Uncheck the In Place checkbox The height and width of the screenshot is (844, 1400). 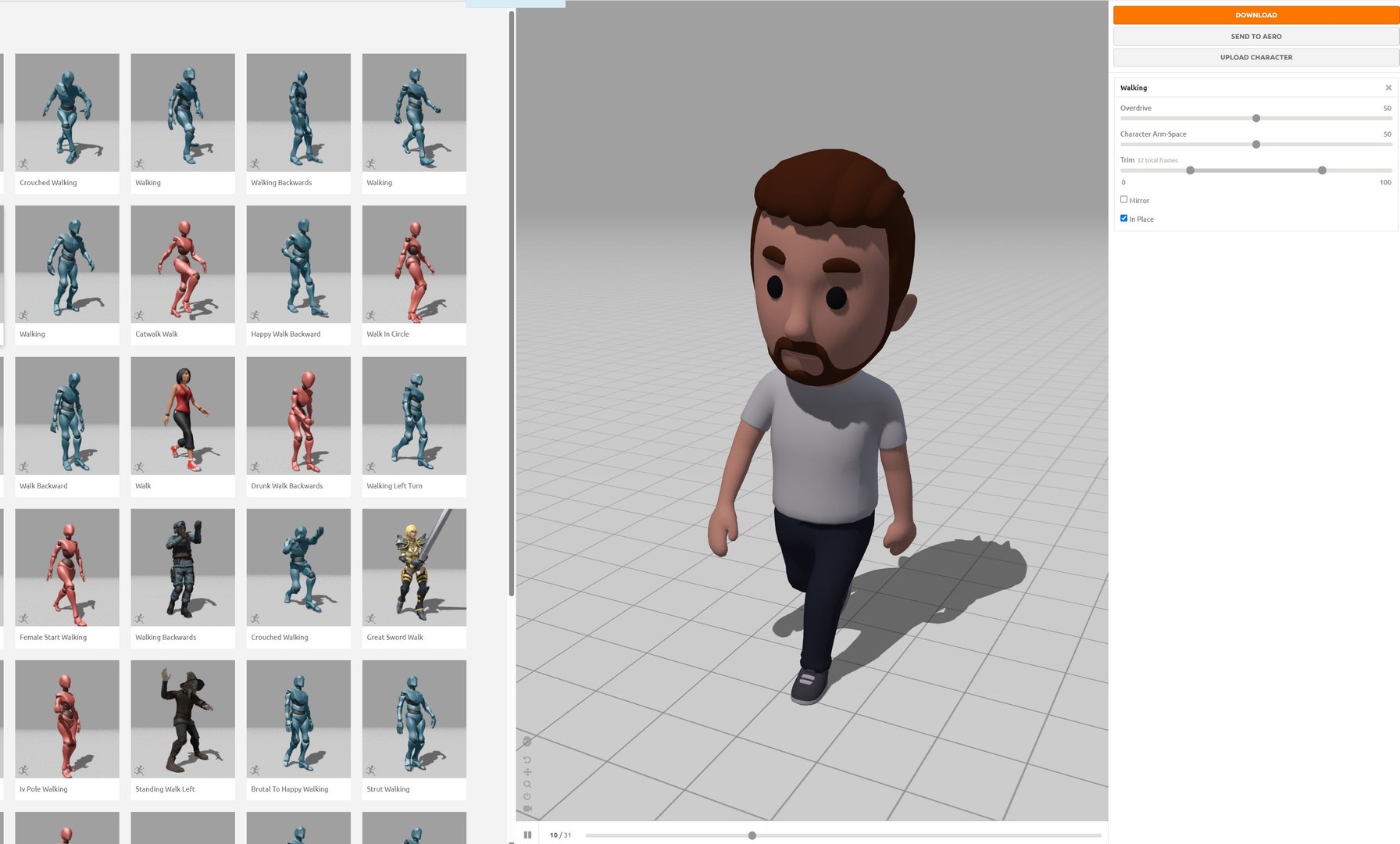1123,218
